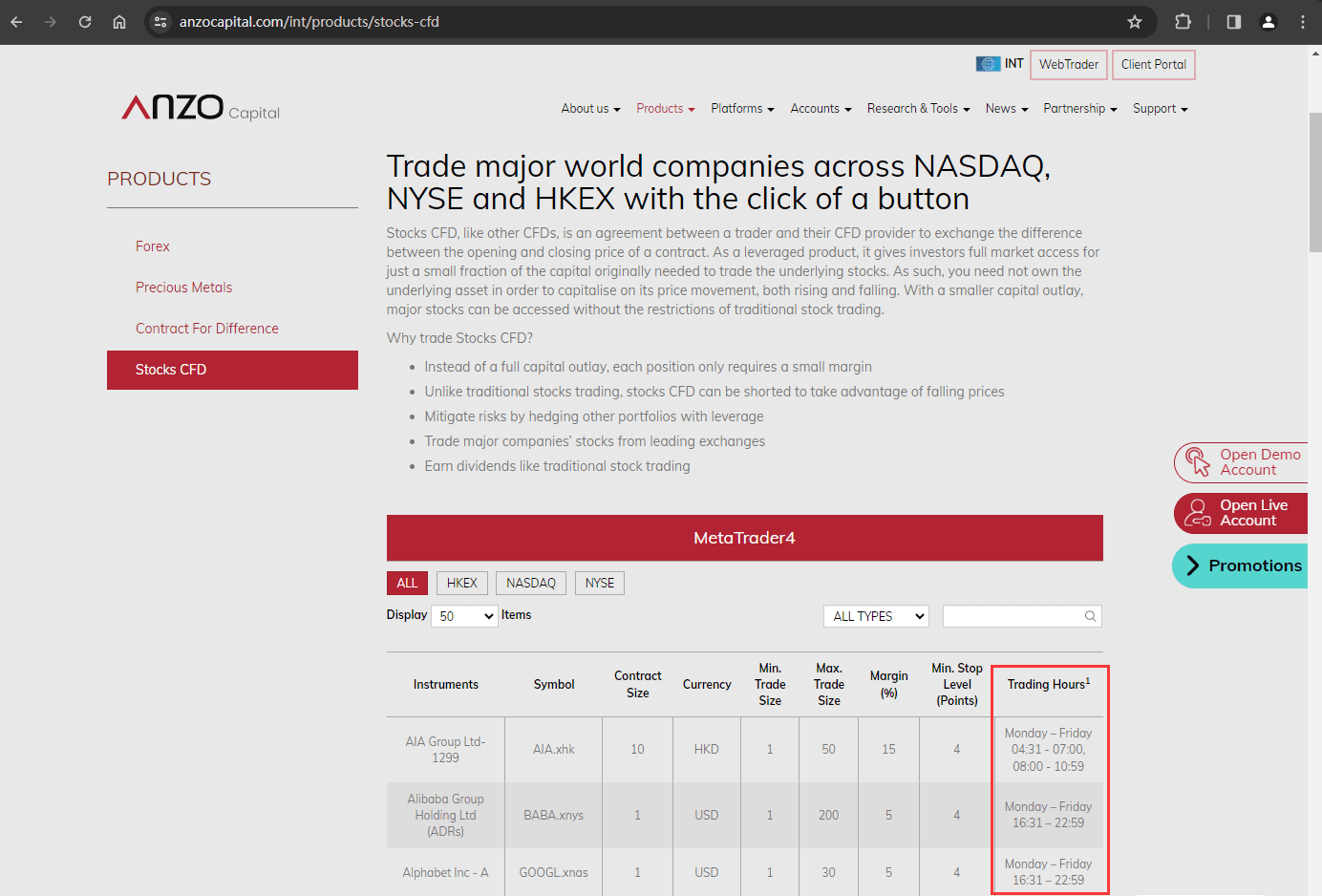The image size is (1322, 896).
Task: Open the ALL TYPES dropdown
Action: (876, 616)
